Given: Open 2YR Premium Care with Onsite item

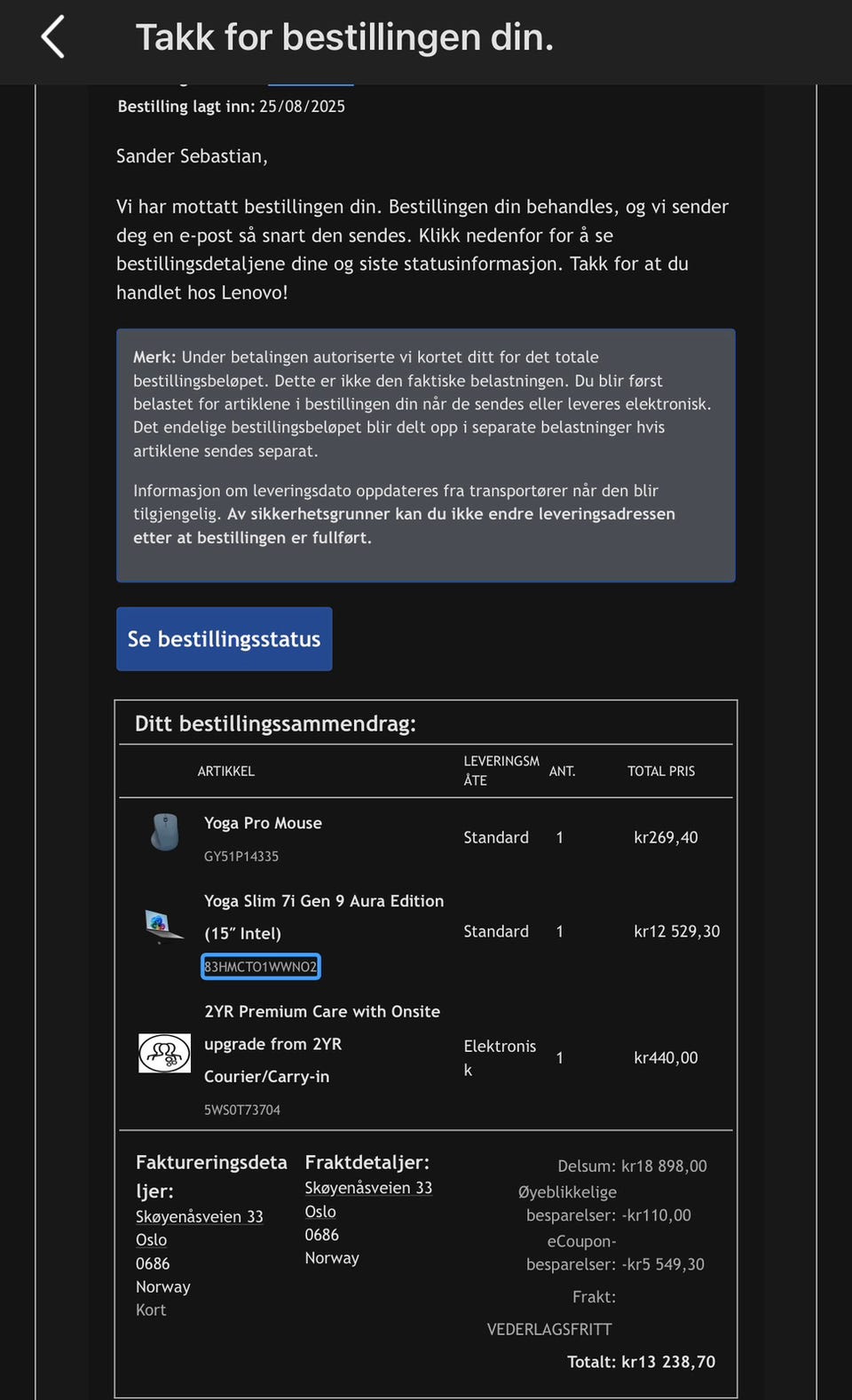Looking at the screenshot, I should click(x=322, y=1044).
